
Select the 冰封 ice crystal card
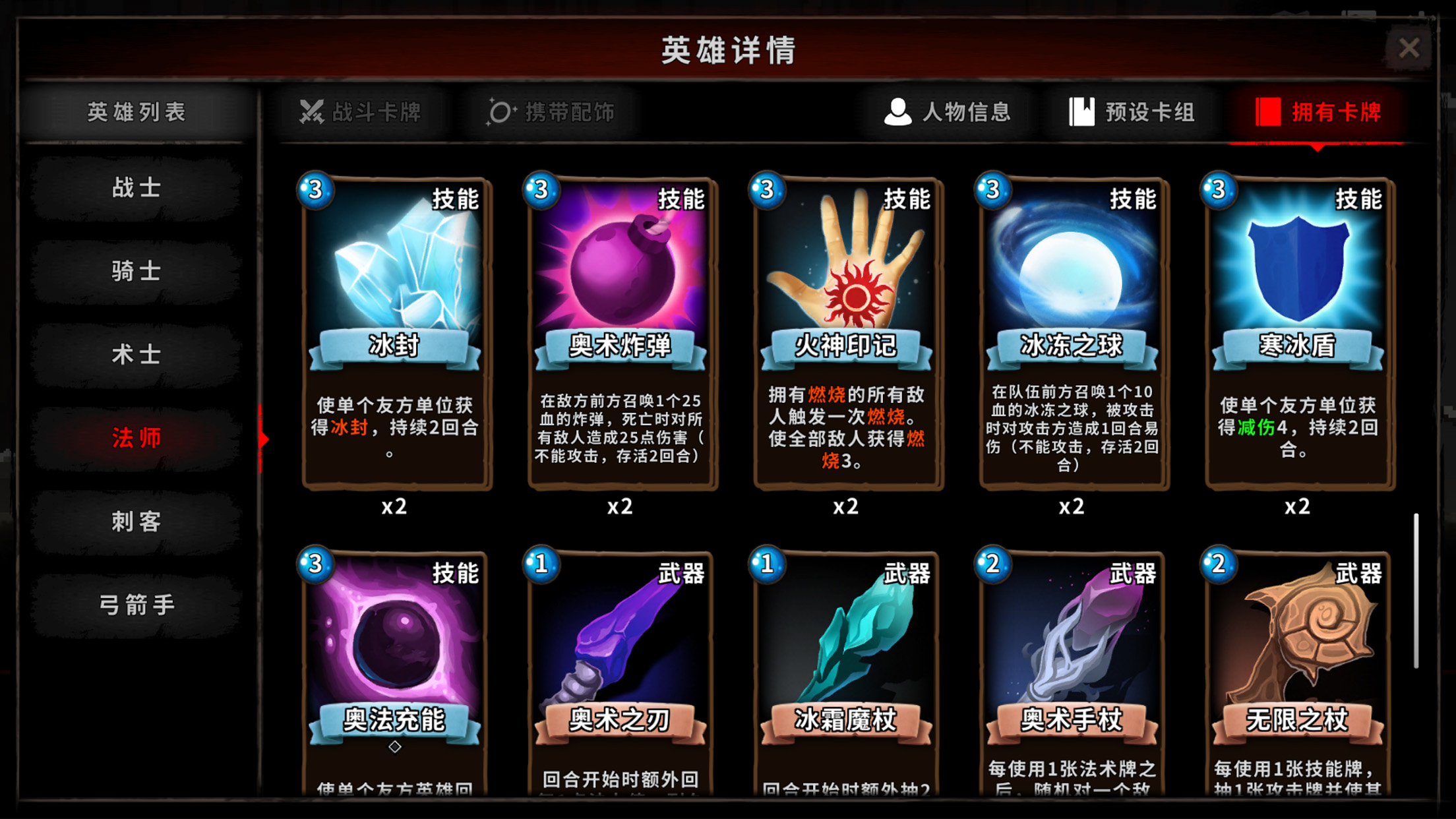(x=394, y=333)
